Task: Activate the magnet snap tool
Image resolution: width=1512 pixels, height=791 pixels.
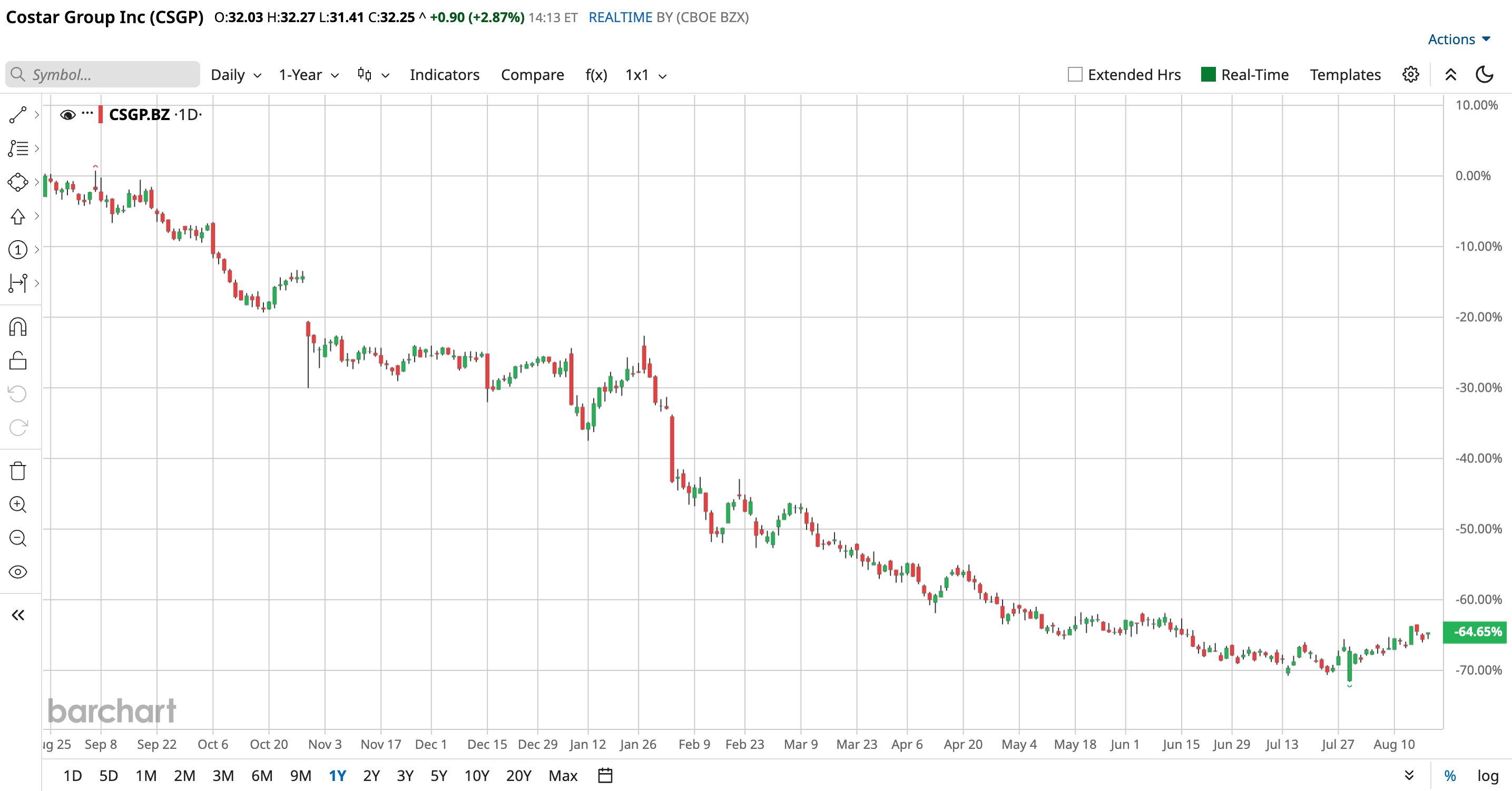Action: coord(17,327)
